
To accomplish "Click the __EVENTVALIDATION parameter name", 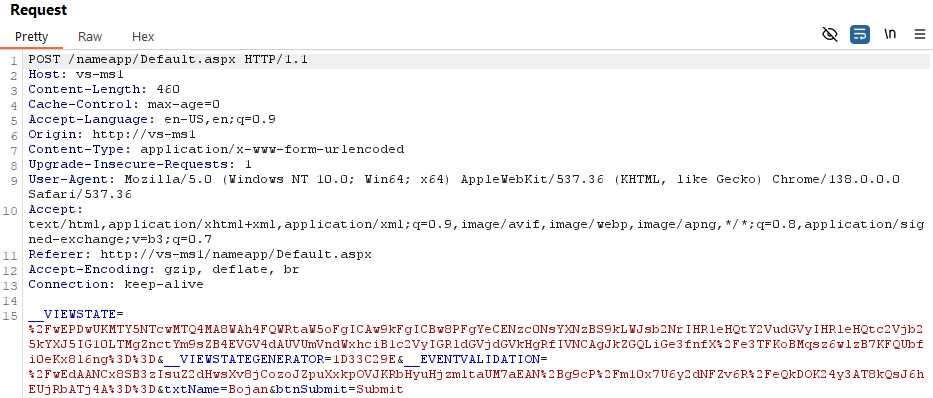I will click(471, 359).
